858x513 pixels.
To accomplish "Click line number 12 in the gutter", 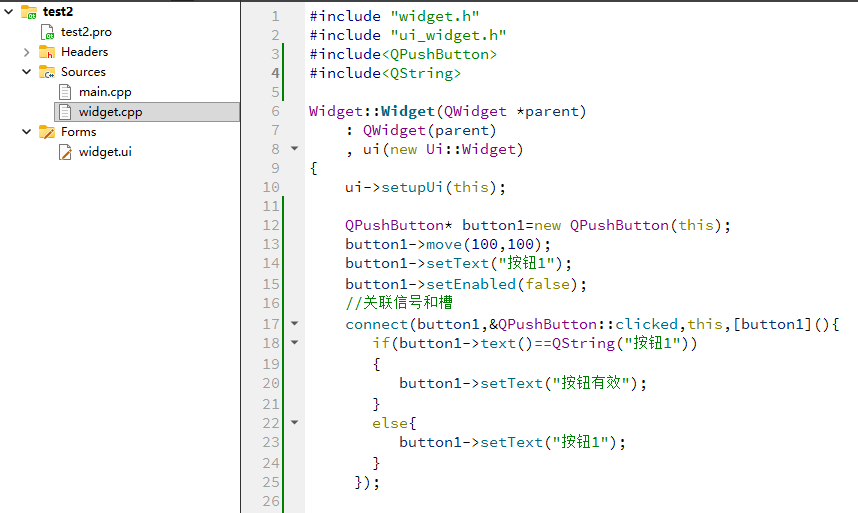I will click(x=271, y=225).
